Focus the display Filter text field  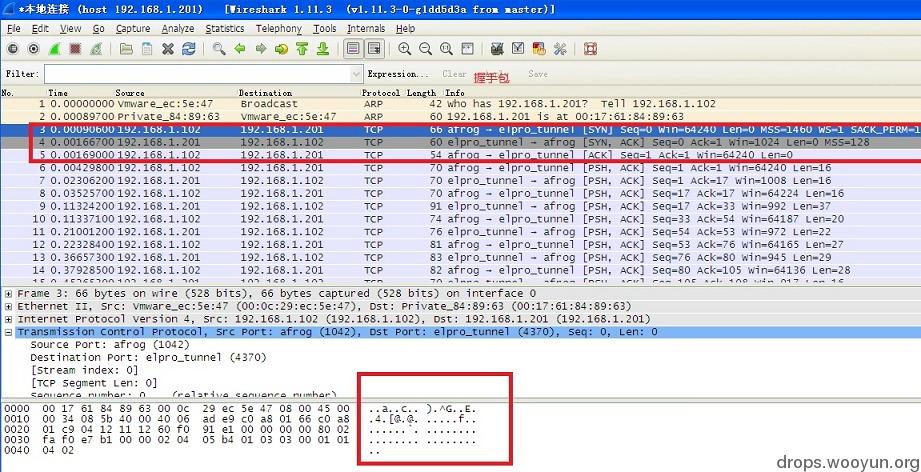[x=198, y=75]
